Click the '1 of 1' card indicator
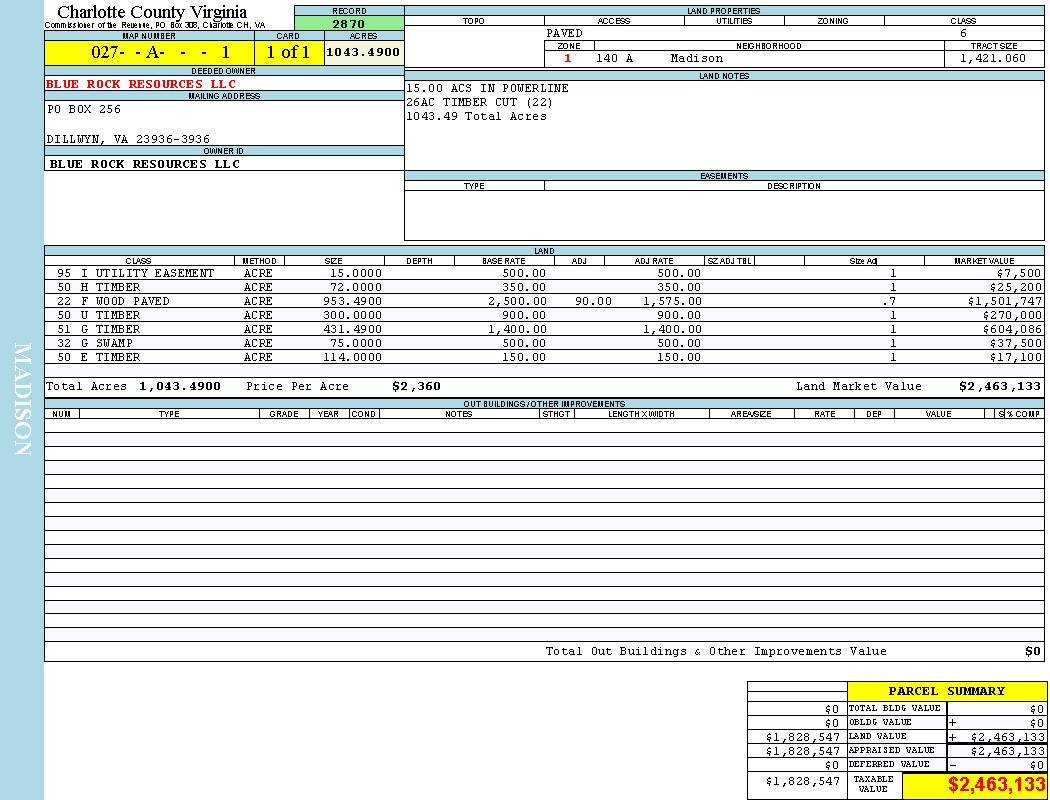 pyautogui.click(x=288, y=53)
